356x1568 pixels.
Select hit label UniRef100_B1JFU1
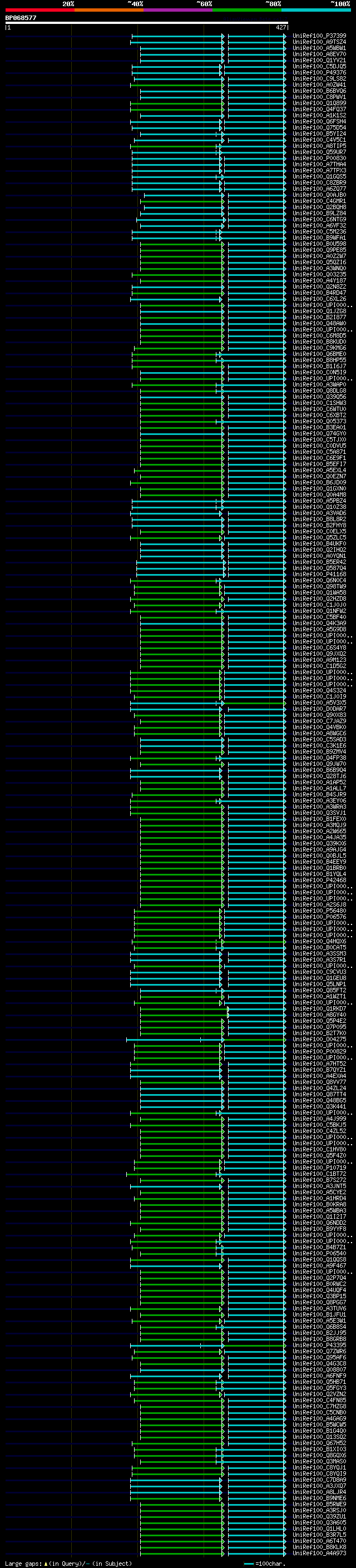pyautogui.click(x=319, y=1315)
